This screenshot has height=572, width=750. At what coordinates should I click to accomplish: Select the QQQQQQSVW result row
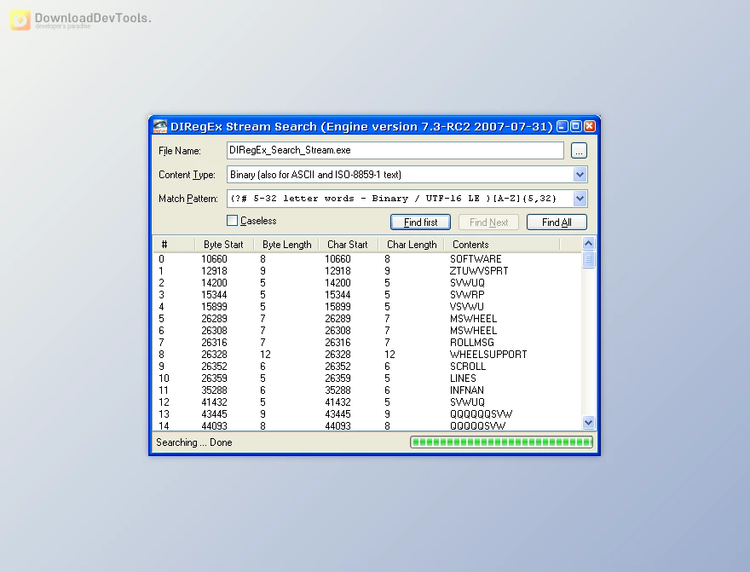(367, 414)
